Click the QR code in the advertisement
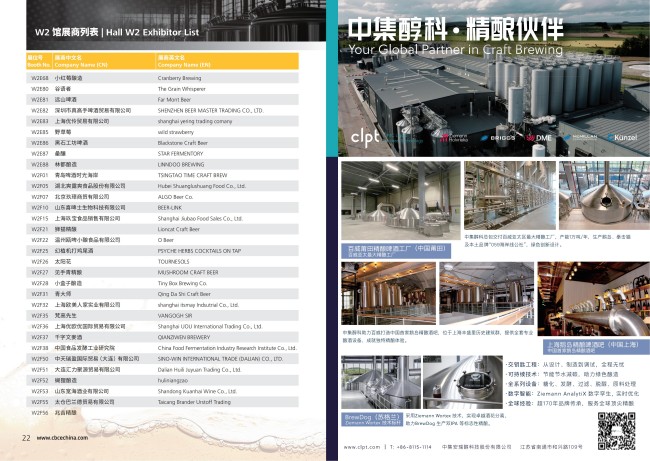Viewport: 650px width, 461px height. [x=616, y=431]
